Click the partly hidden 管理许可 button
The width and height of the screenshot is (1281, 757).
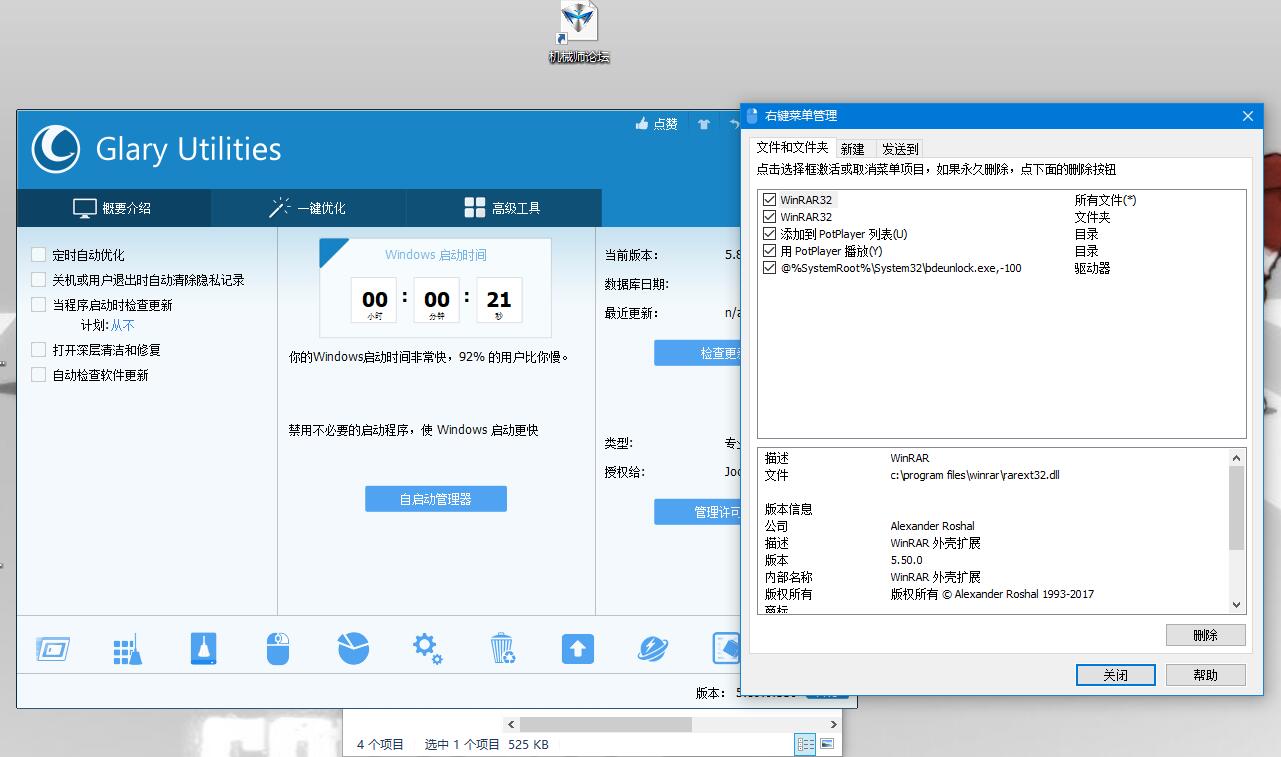(x=698, y=512)
